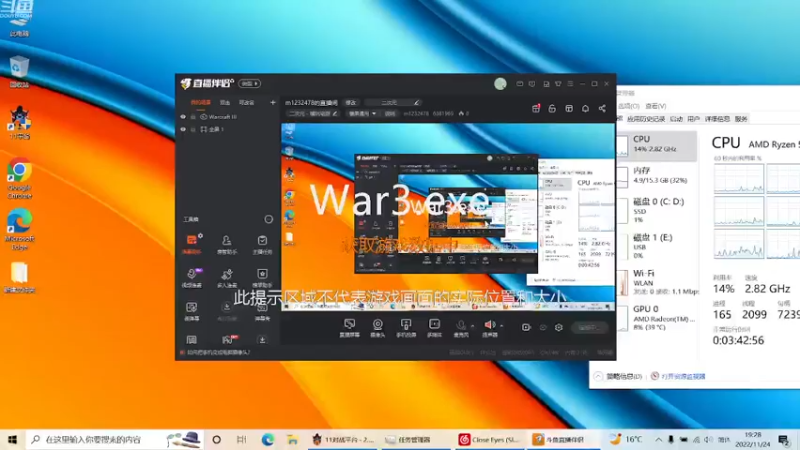Expand the microphone options arrow

472,325
